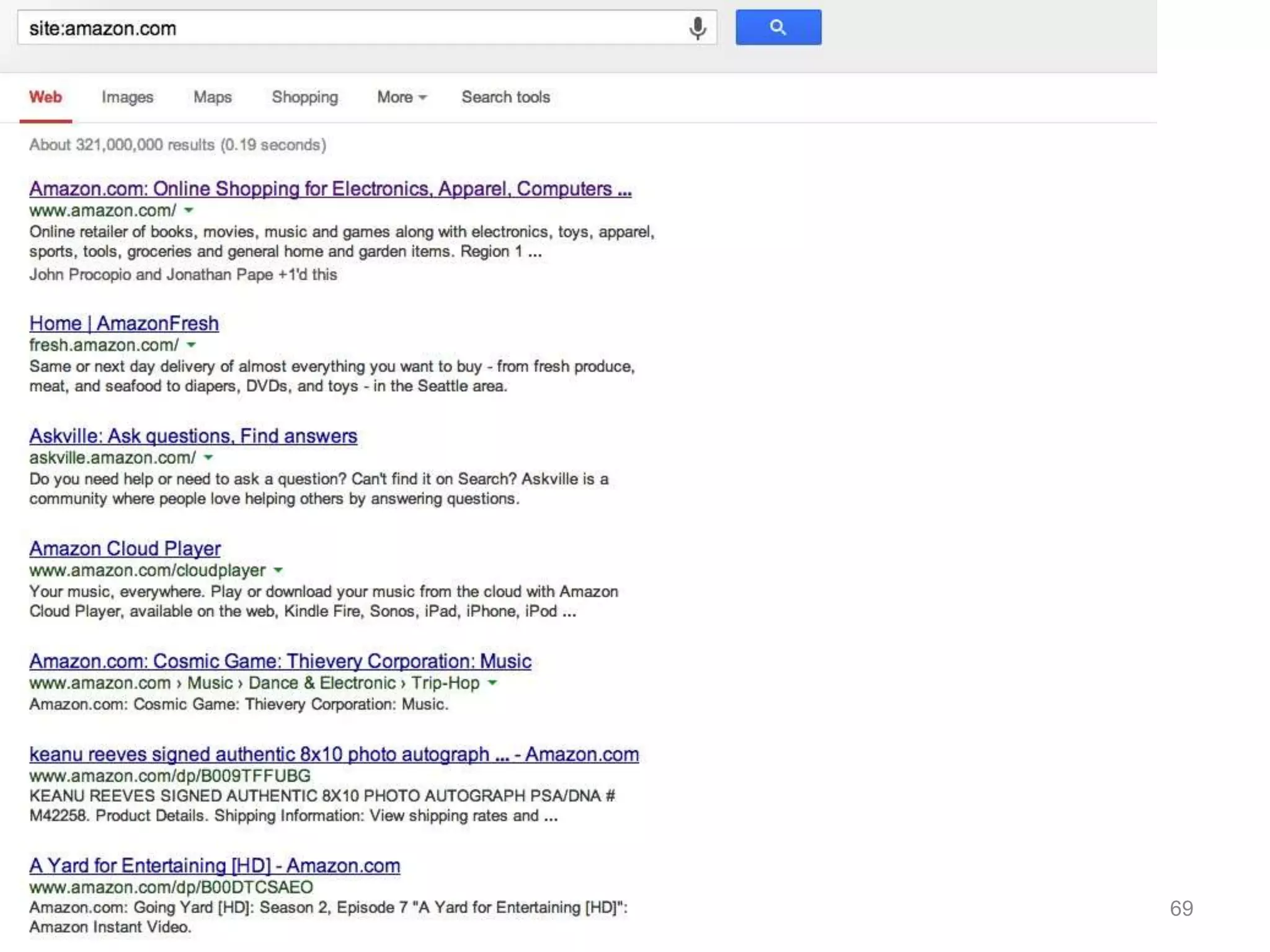Open Amazon.com Online Shopping result link

[x=330, y=189]
